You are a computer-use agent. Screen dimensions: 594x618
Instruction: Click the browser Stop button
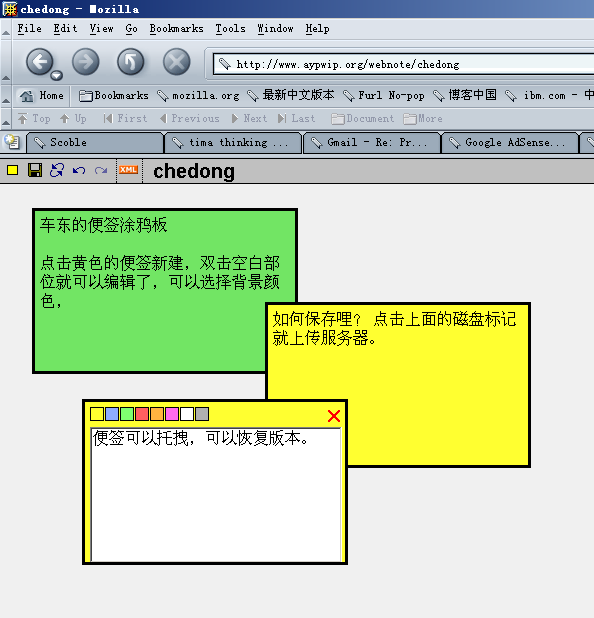(177, 62)
